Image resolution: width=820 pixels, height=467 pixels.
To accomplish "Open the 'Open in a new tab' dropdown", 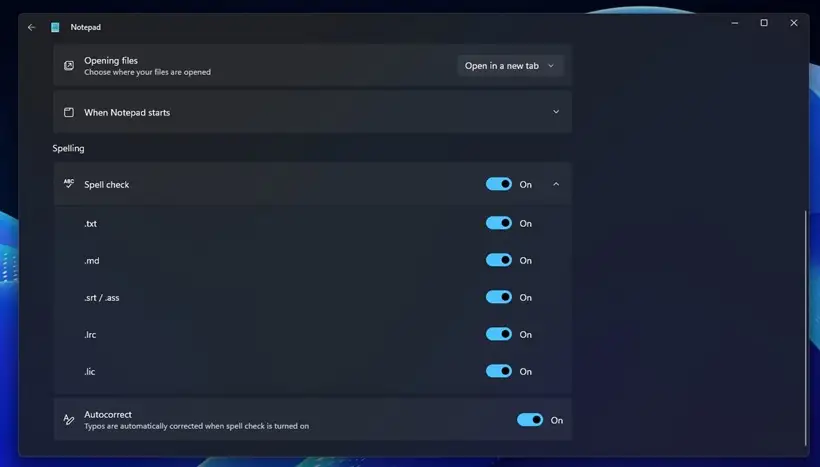I will [510, 66].
